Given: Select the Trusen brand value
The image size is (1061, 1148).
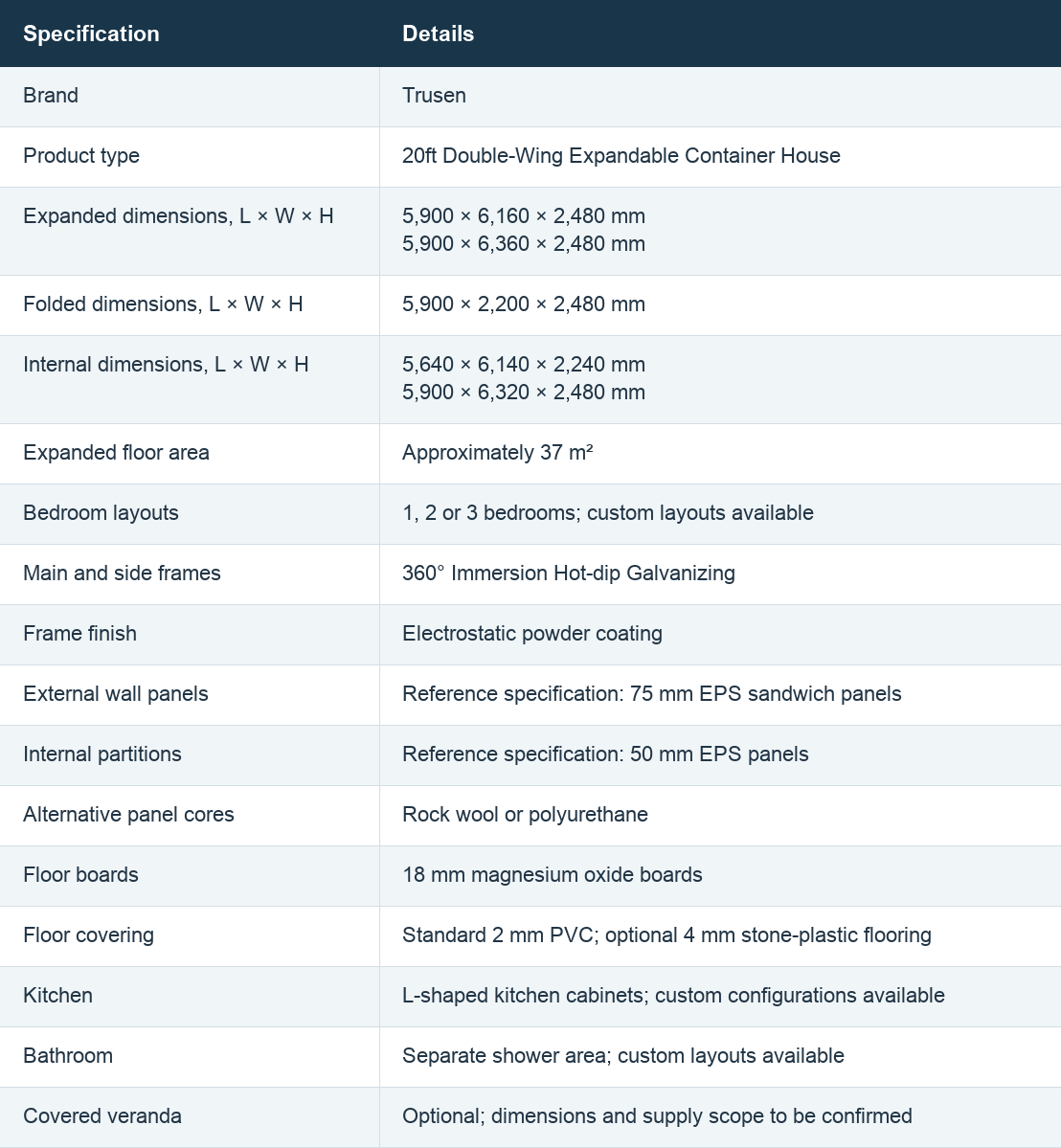Looking at the screenshot, I should (x=434, y=95).
